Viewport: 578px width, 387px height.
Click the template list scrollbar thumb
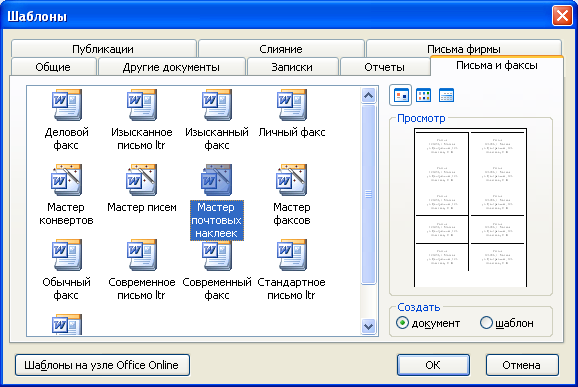368,194
